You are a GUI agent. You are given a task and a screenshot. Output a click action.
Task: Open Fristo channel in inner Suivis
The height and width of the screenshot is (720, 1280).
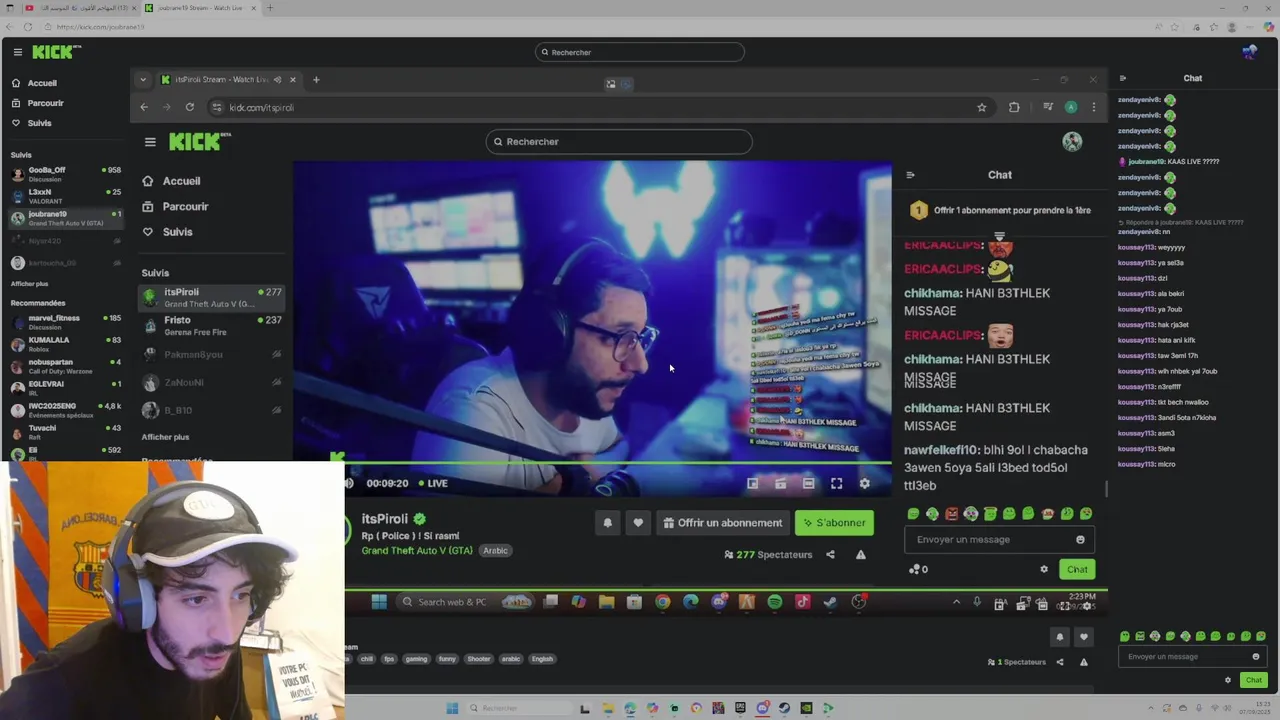[213, 326]
